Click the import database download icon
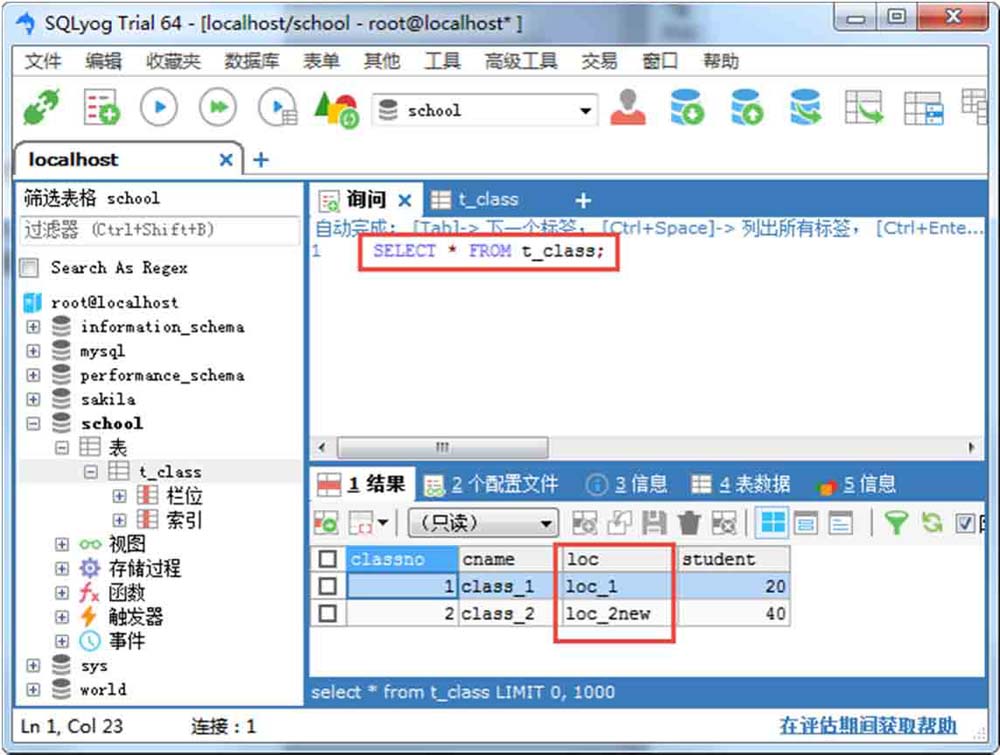Image resolution: width=1000 pixels, height=755 pixels. pos(687,106)
